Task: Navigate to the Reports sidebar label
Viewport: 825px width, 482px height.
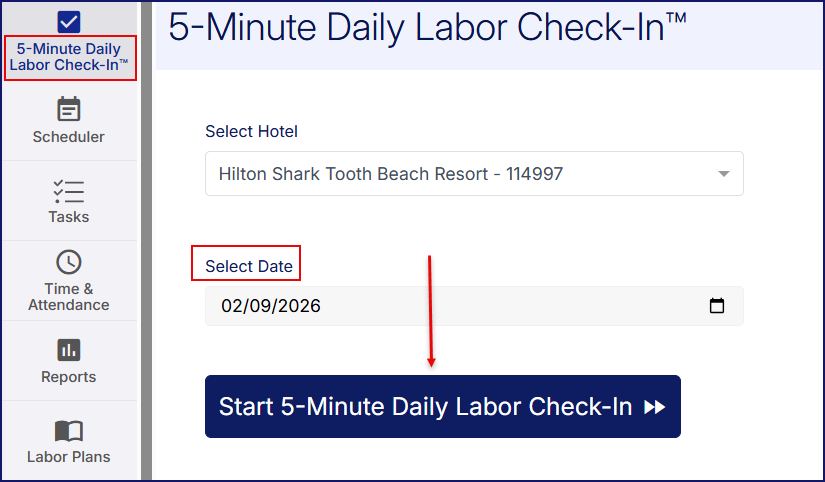Action: point(68,377)
